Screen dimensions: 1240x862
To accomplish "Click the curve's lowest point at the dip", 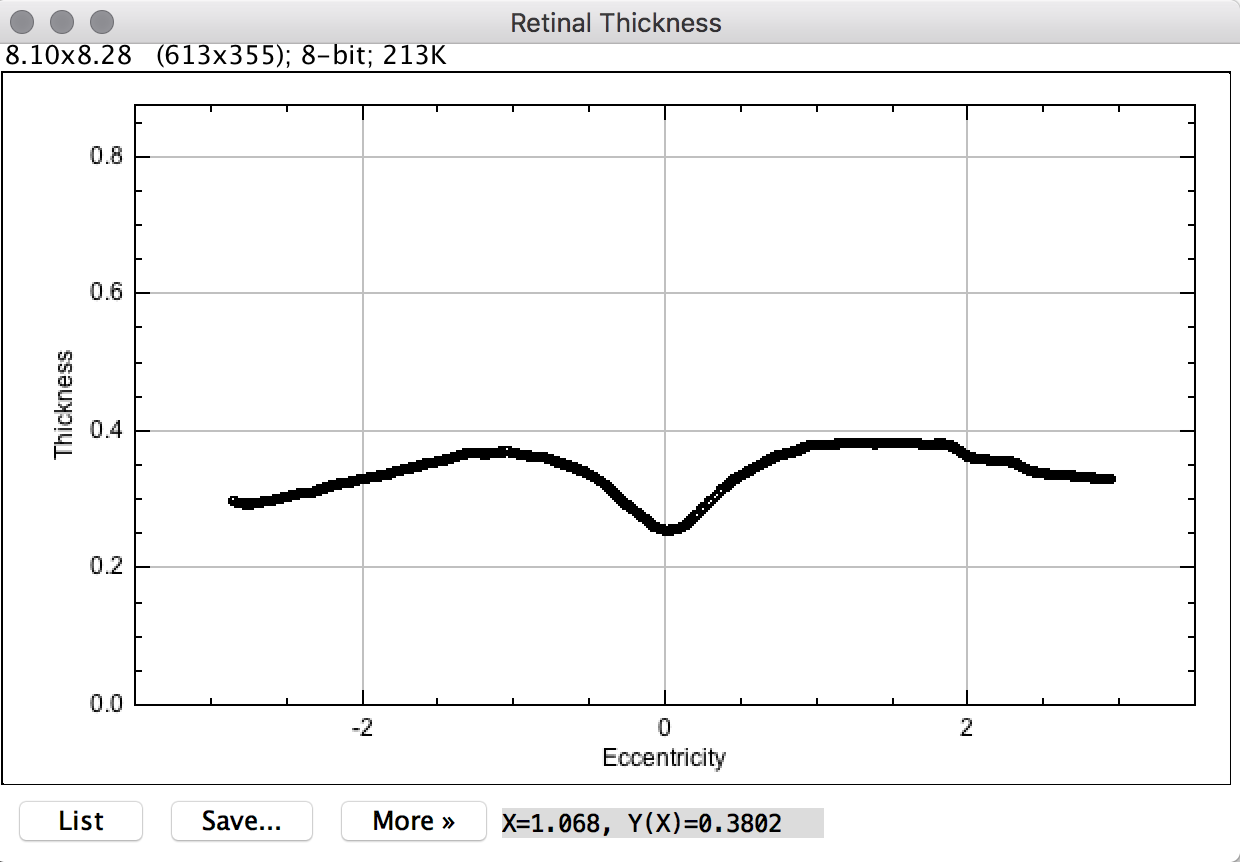I will [666, 528].
